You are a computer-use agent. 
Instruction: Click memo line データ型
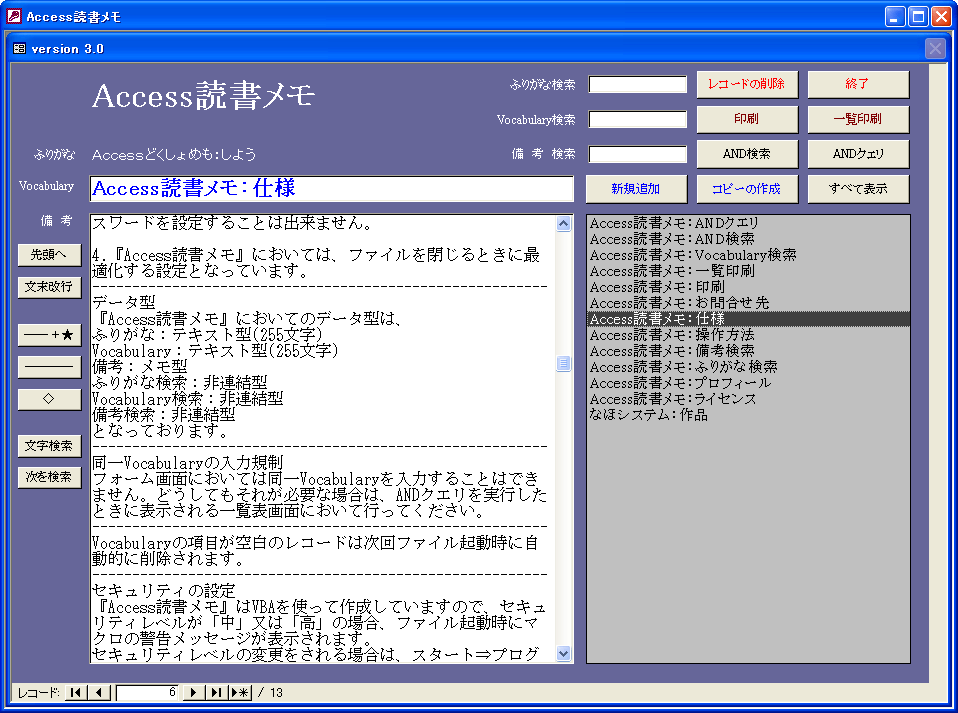coord(123,302)
